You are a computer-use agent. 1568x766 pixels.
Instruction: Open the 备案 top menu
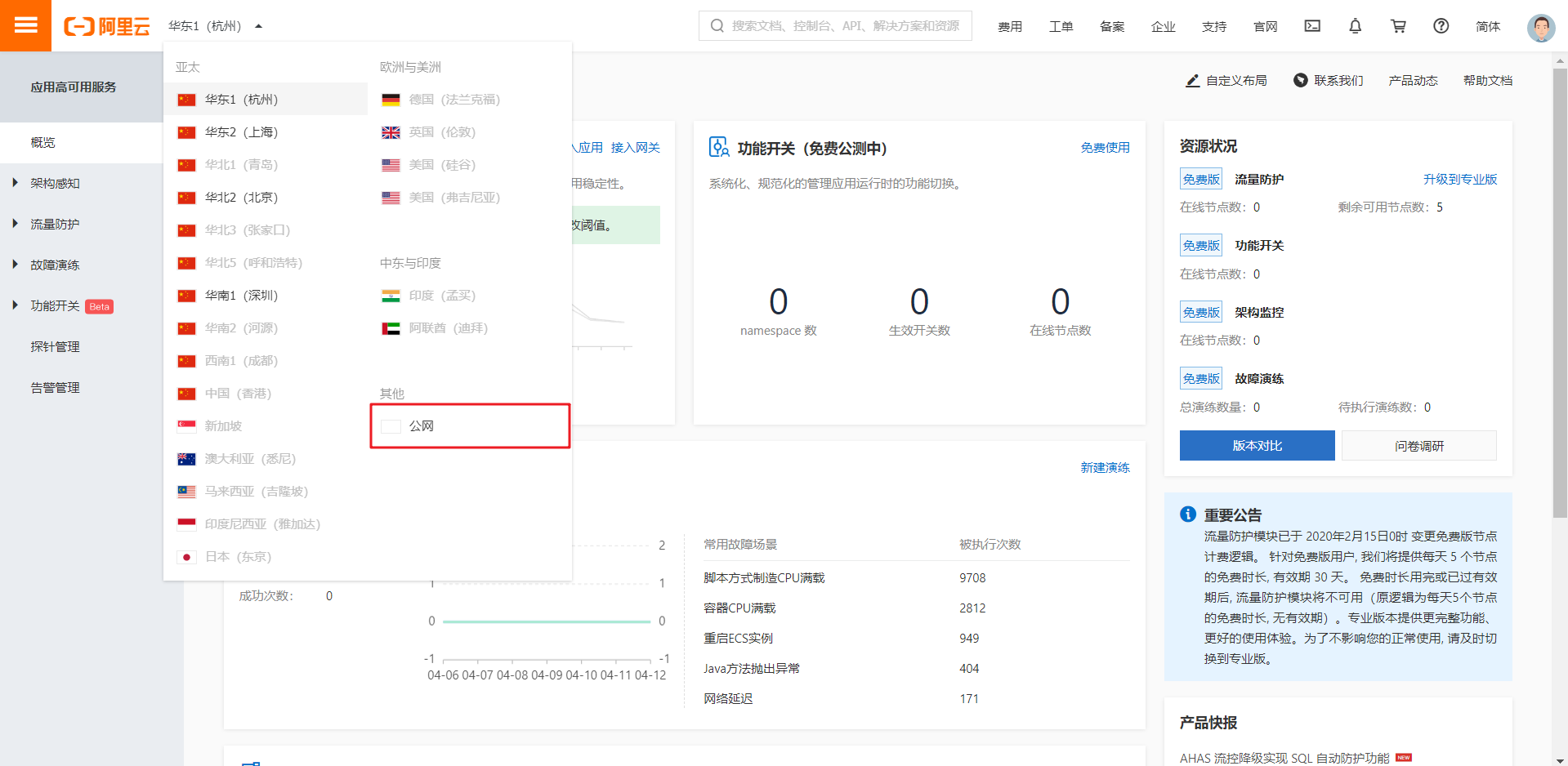(x=1112, y=26)
